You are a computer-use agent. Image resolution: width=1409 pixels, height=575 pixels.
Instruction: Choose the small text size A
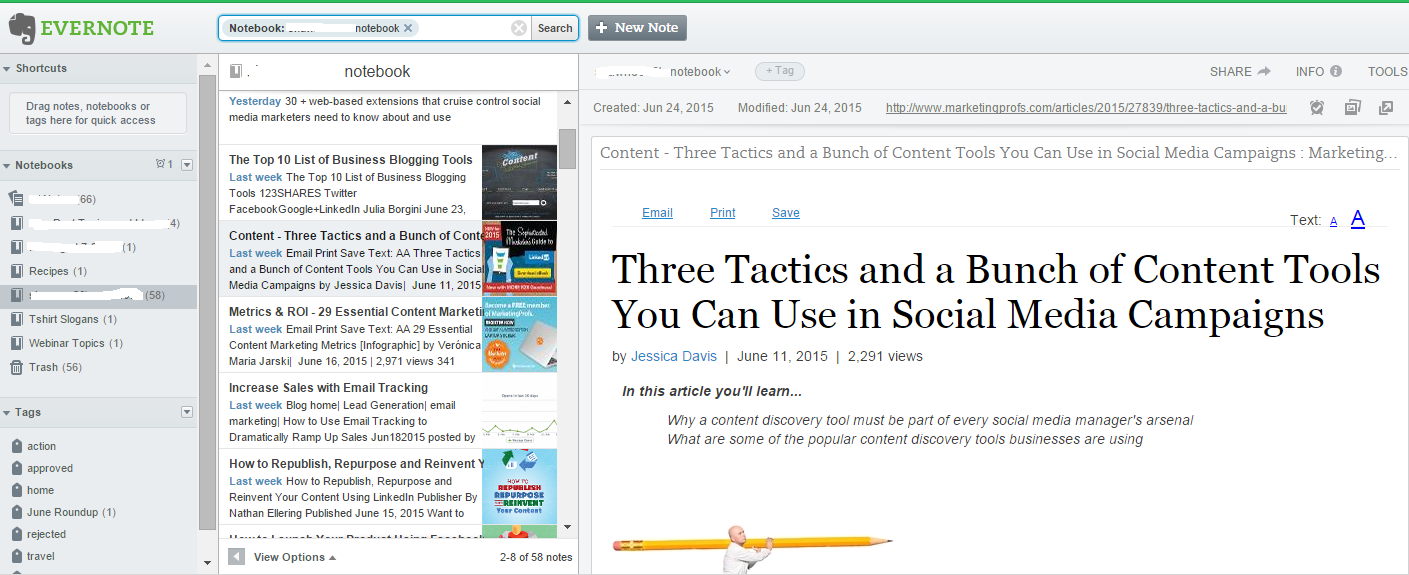(1334, 221)
